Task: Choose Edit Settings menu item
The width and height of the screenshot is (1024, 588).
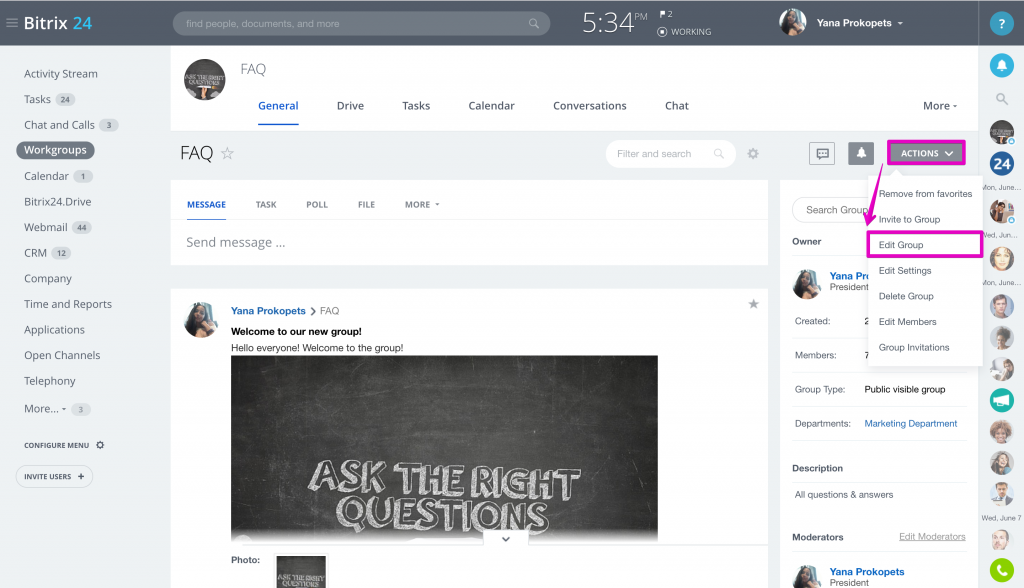Action: coord(925,270)
